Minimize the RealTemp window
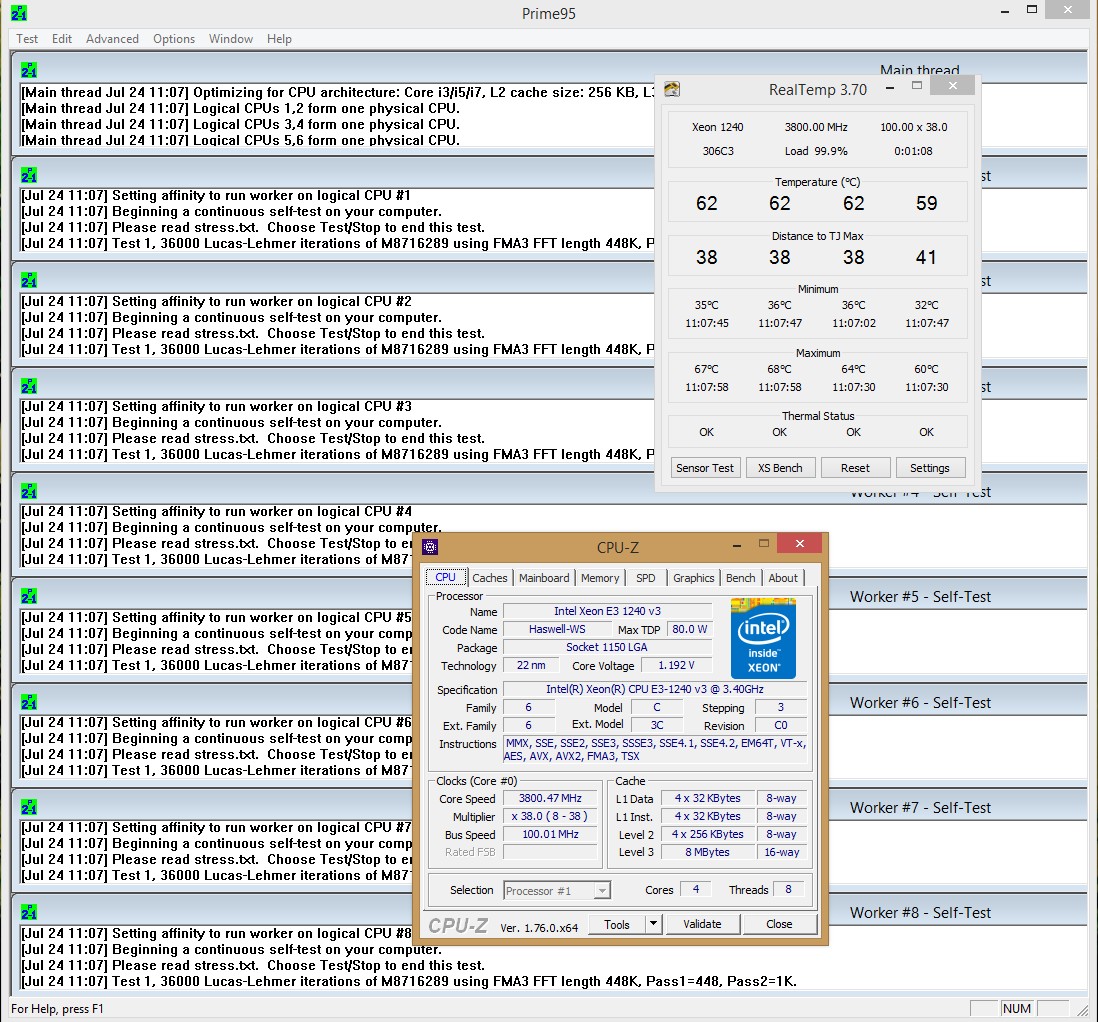The height and width of the screenshot is (1022, 1098). click(x=889, y=88)
